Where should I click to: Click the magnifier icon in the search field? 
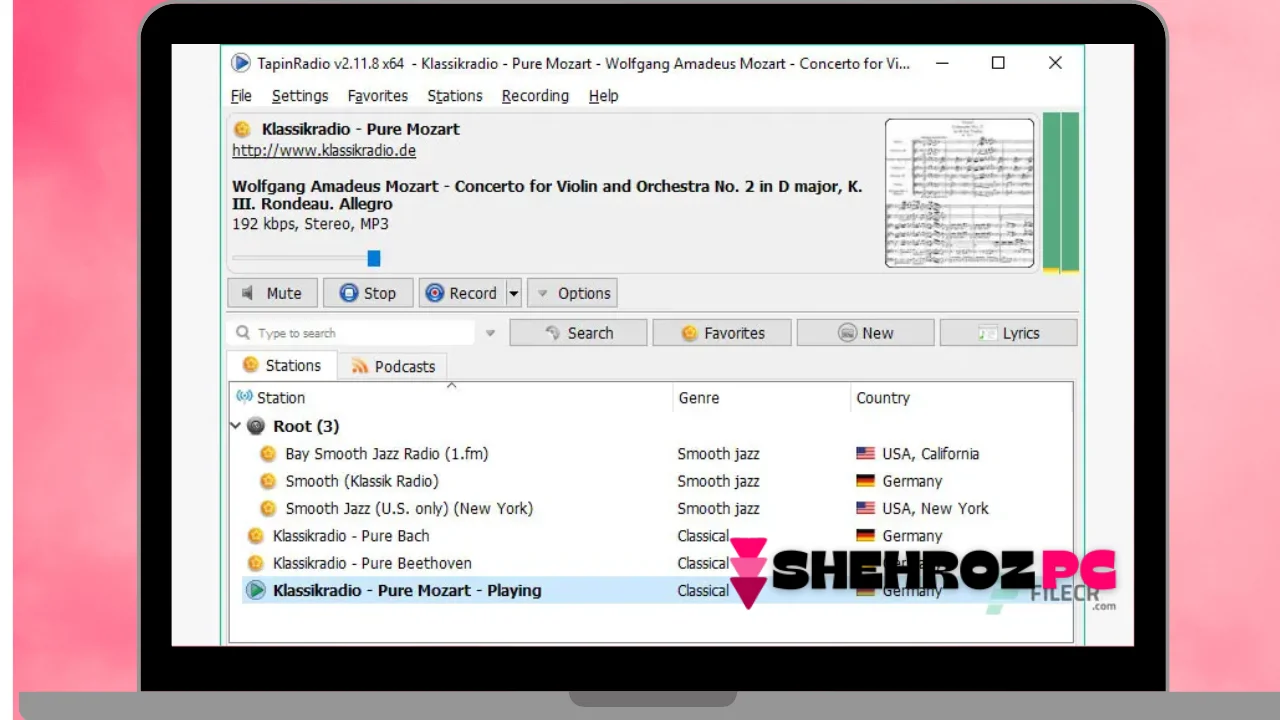pyautogui.click(x=243, y=333)
